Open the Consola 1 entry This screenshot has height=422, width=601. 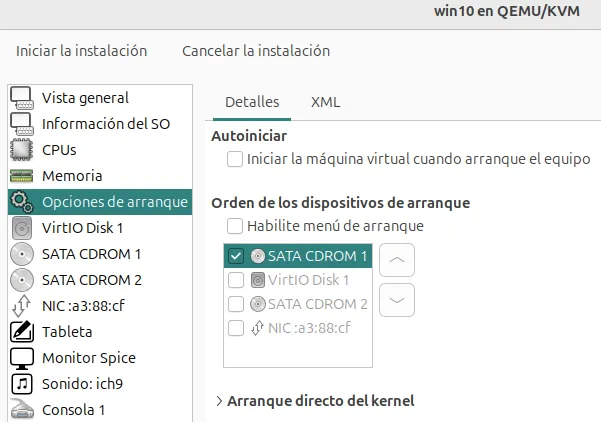point(100,410)
